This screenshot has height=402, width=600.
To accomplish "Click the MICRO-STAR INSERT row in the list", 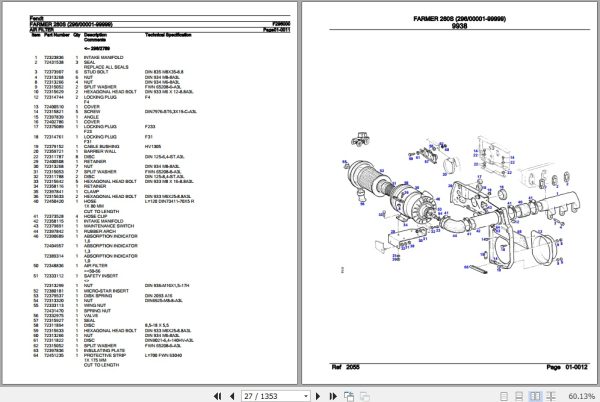I will pyautogui.click(x=81, y=291).
